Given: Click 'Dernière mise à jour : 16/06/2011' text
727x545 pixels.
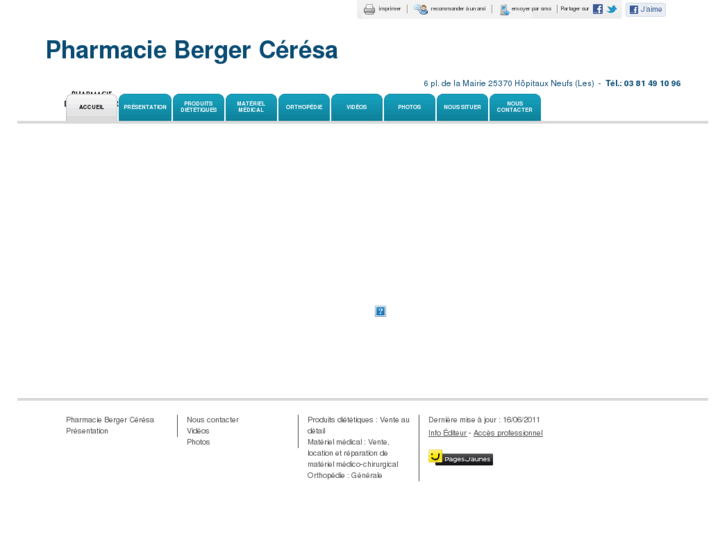Looking at the screenshot, I should [484, 420].
